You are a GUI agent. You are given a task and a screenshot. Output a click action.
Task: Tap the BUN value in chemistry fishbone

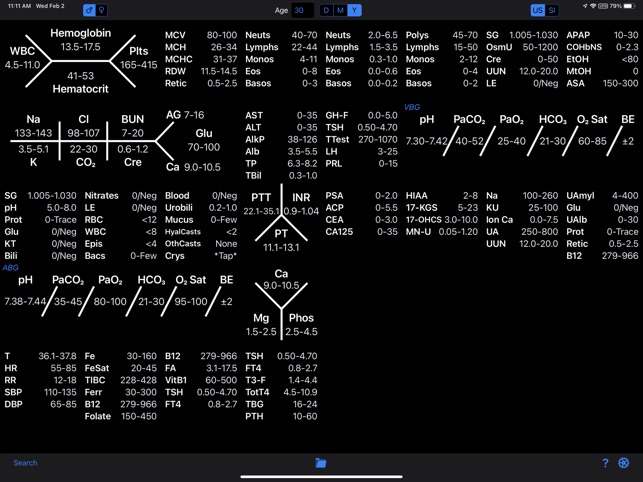(x=132, y=133)
